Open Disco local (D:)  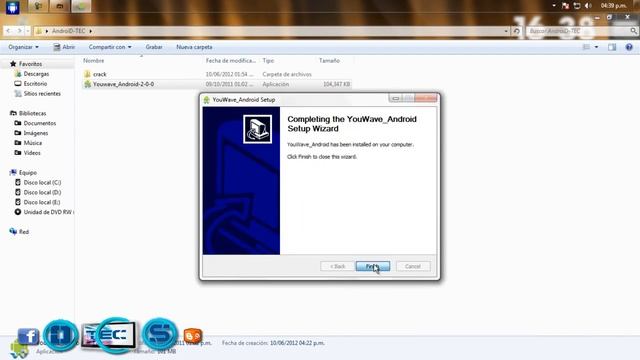pos(42,192)
